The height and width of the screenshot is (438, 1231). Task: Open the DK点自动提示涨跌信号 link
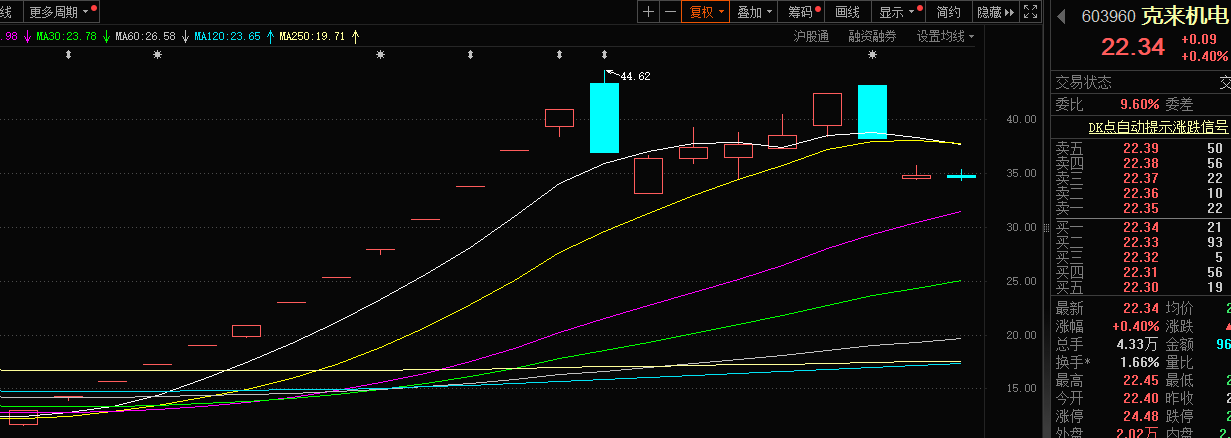(x=1157, y=127)
